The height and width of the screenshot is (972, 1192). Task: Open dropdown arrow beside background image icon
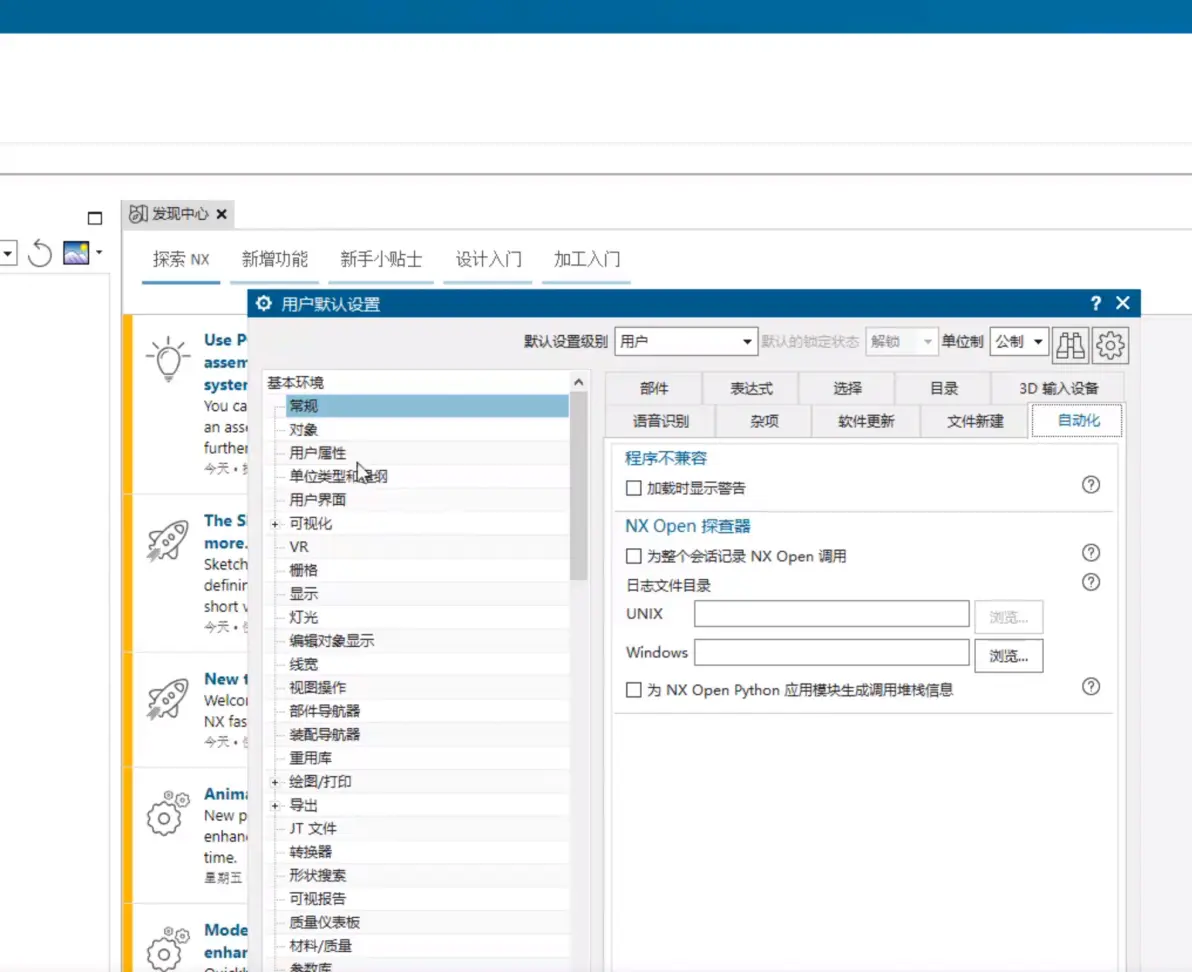99,252
